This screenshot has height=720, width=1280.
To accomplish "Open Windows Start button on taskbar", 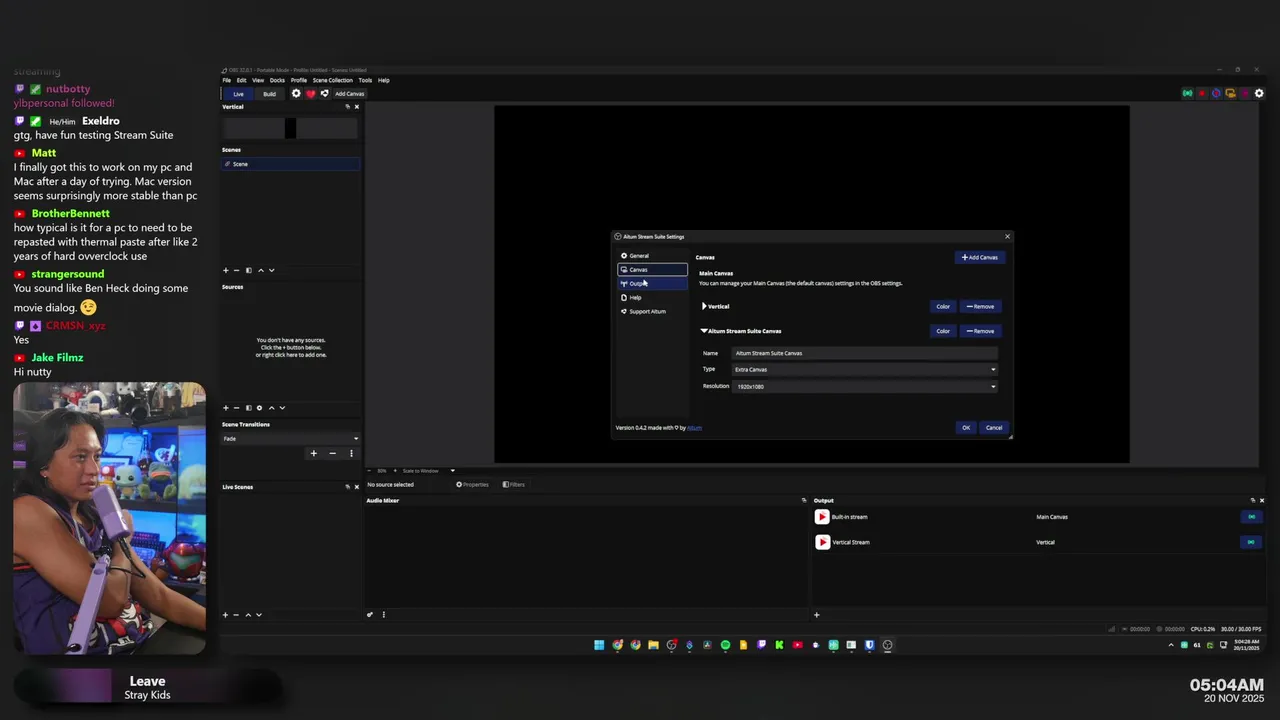I will 599,645.
